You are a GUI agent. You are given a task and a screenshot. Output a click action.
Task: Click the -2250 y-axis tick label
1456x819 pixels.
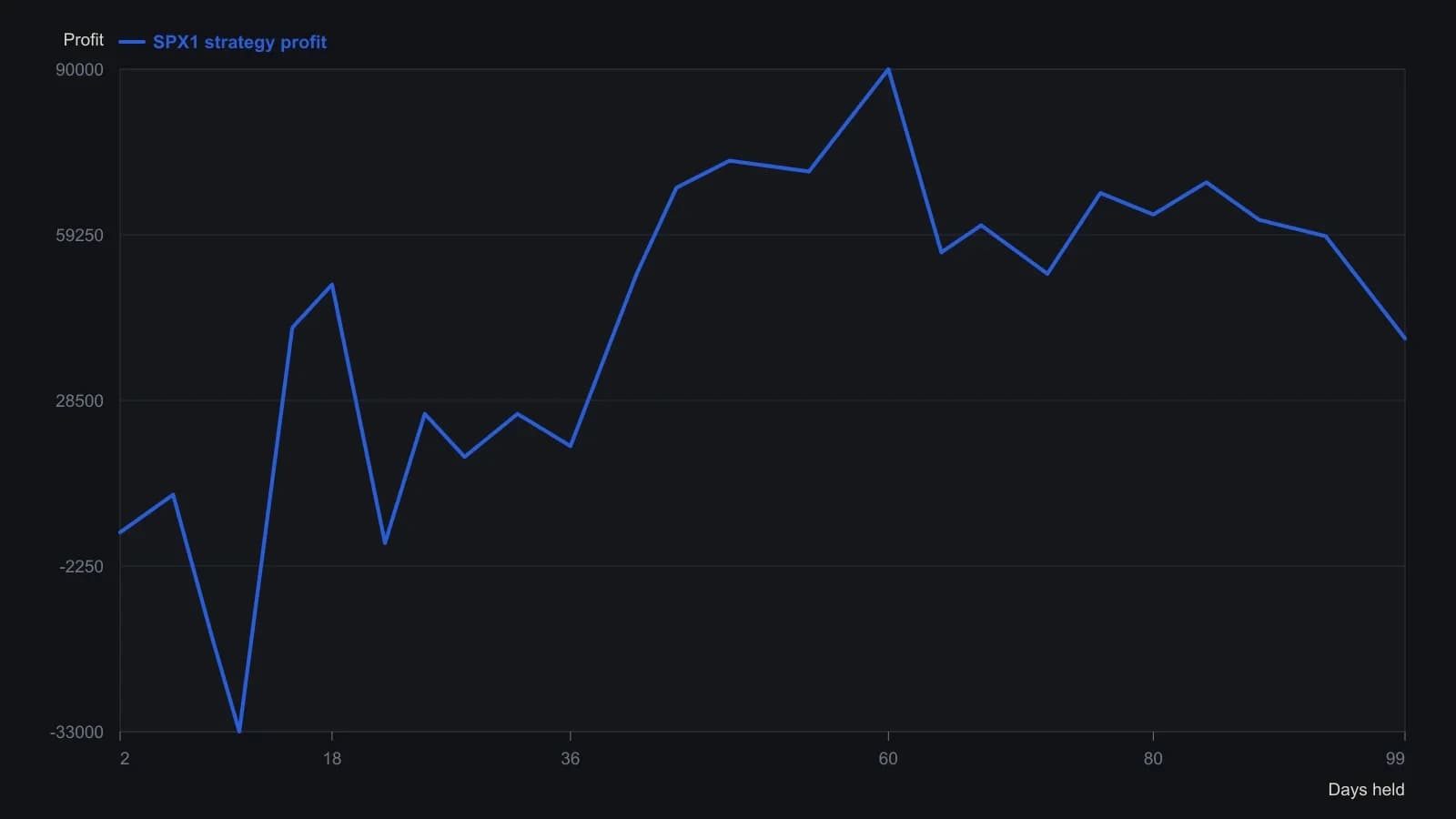[82, 567]
